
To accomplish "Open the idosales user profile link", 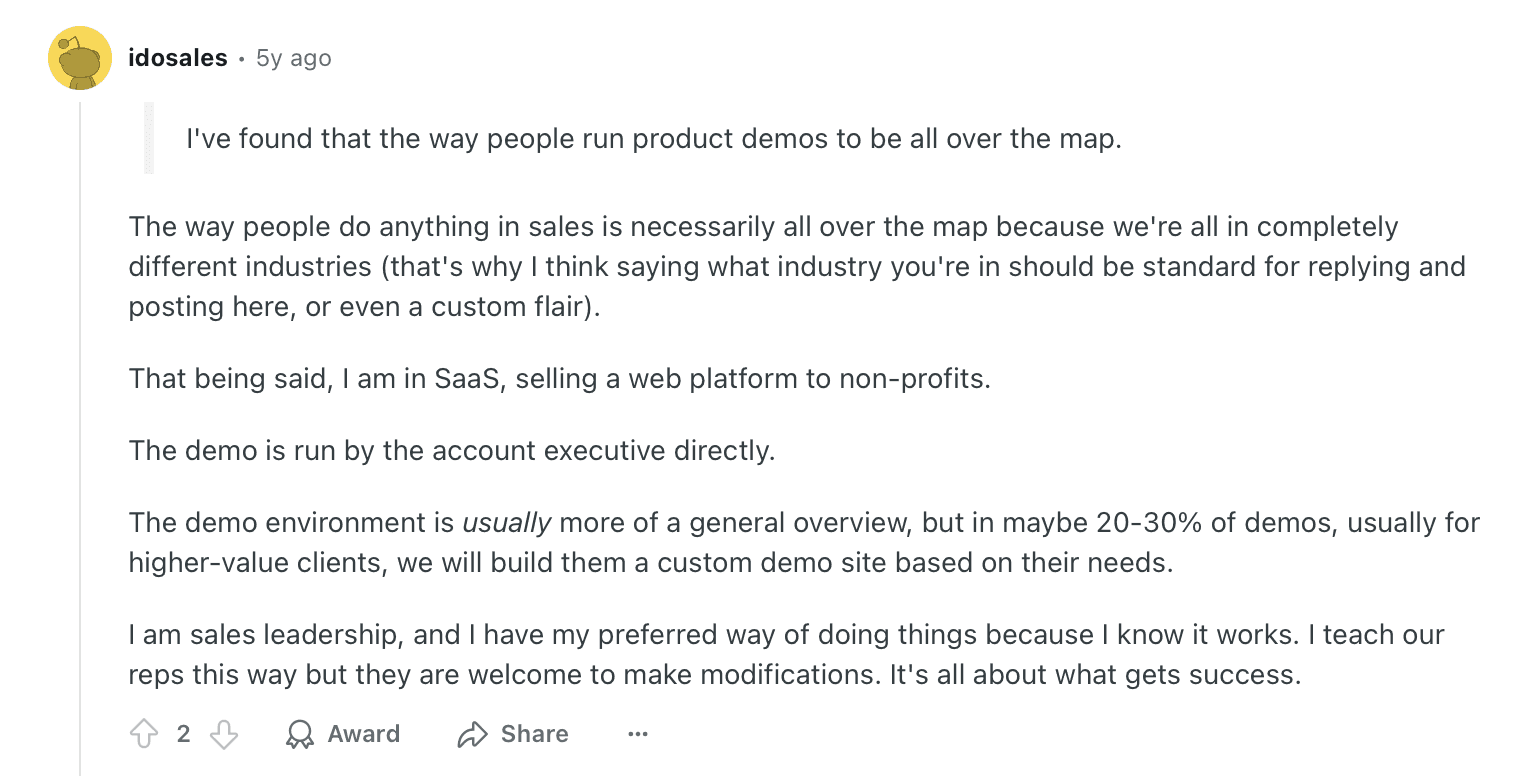I will click(x=178, y=58).
